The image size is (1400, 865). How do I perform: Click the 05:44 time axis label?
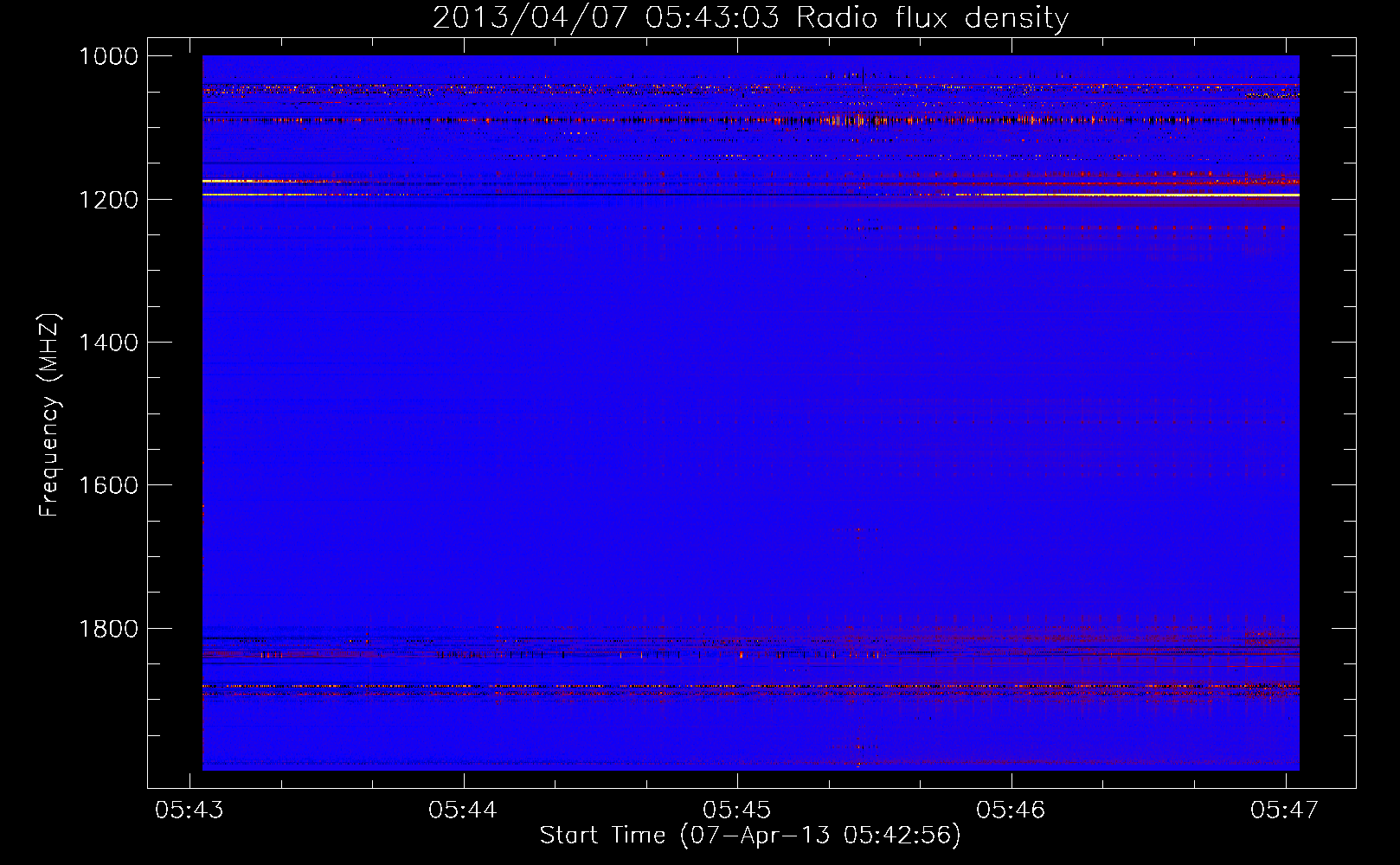(x=463, y=810)
